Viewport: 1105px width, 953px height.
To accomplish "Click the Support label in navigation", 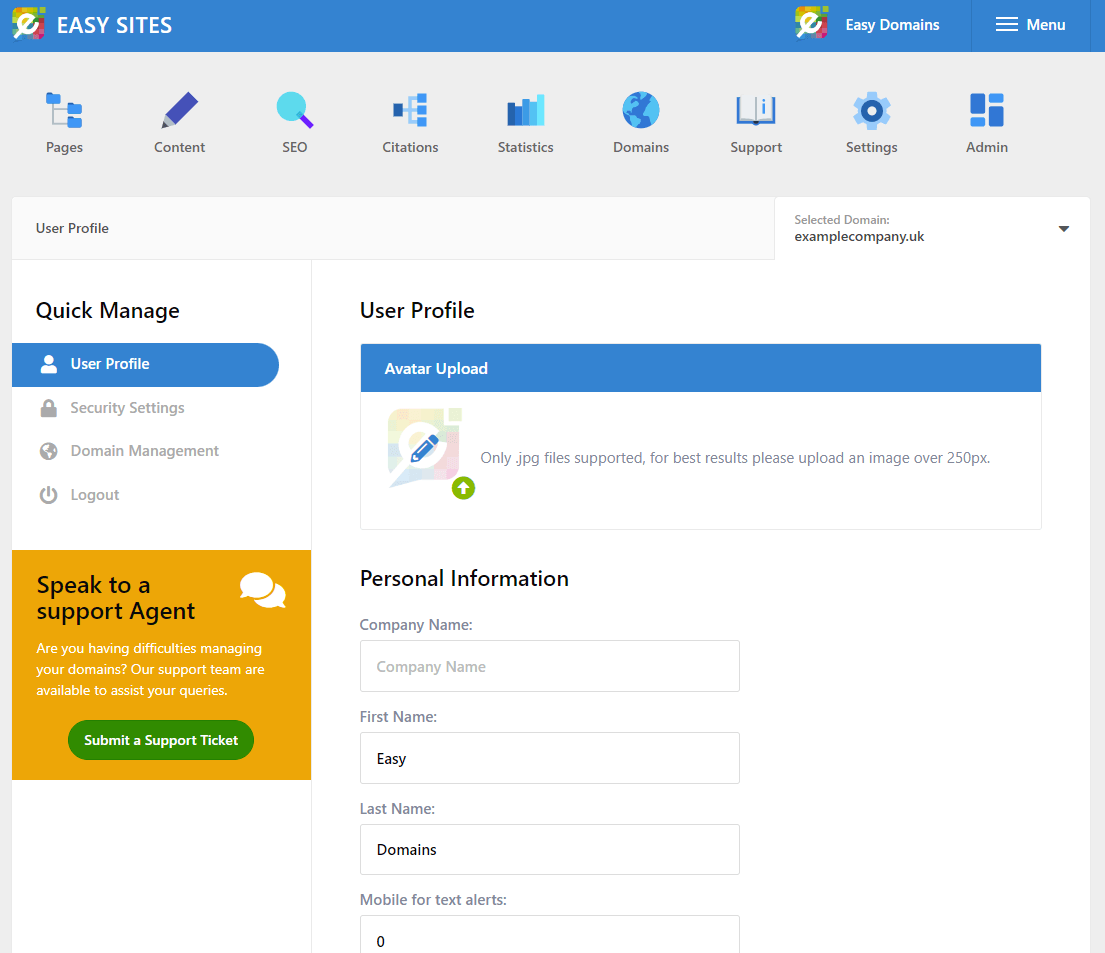I will click(x=756, y=147).
